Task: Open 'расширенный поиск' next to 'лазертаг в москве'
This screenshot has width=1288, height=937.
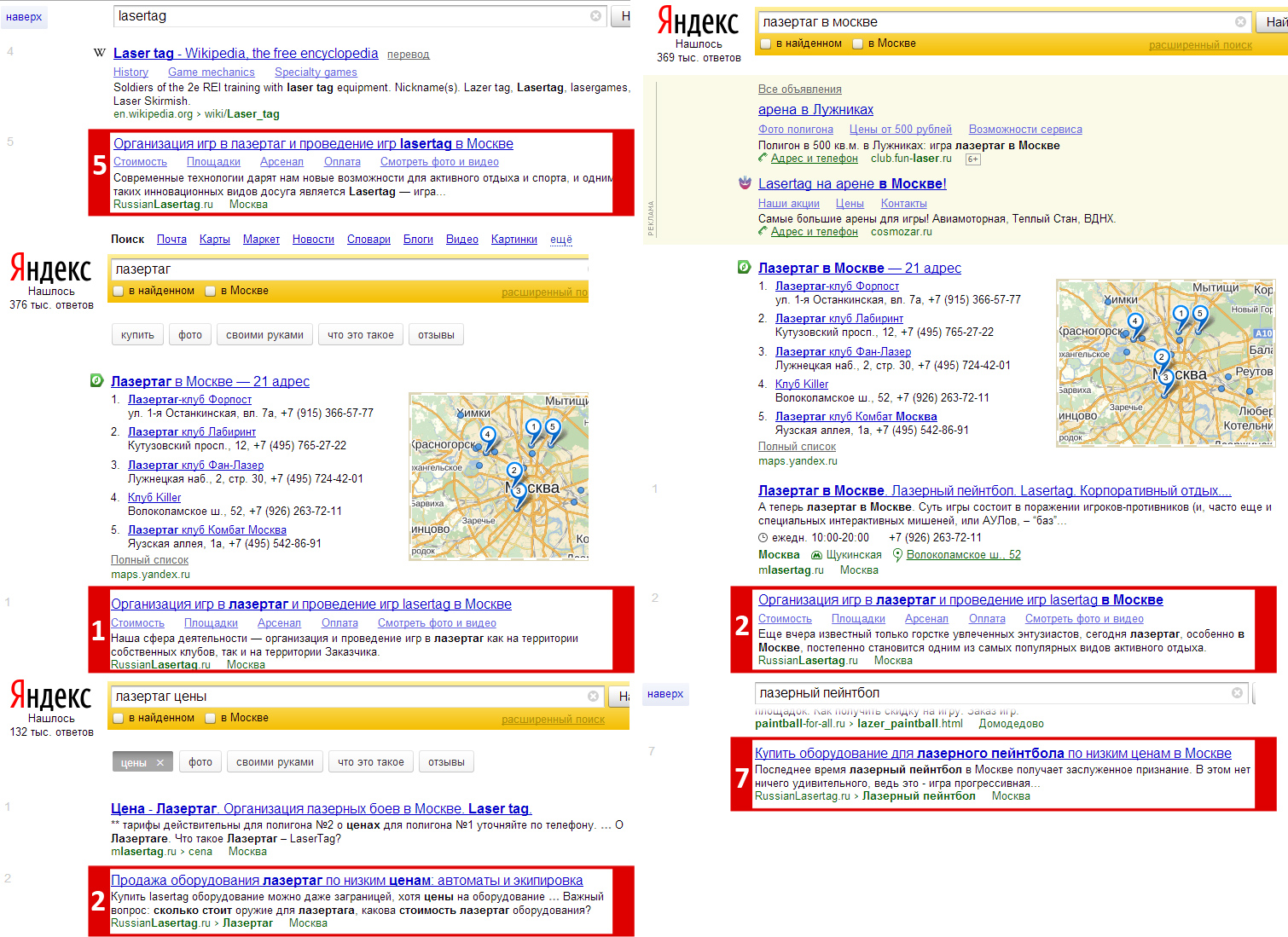Action: (x=1200, y=45)
